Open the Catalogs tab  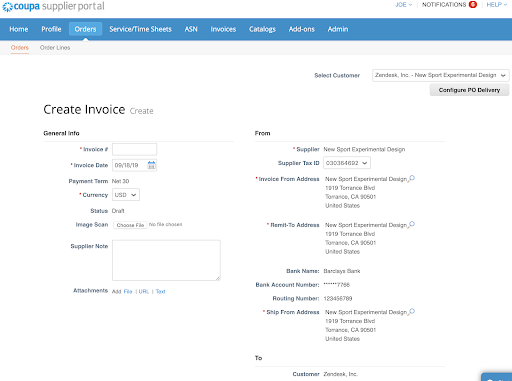262,29
